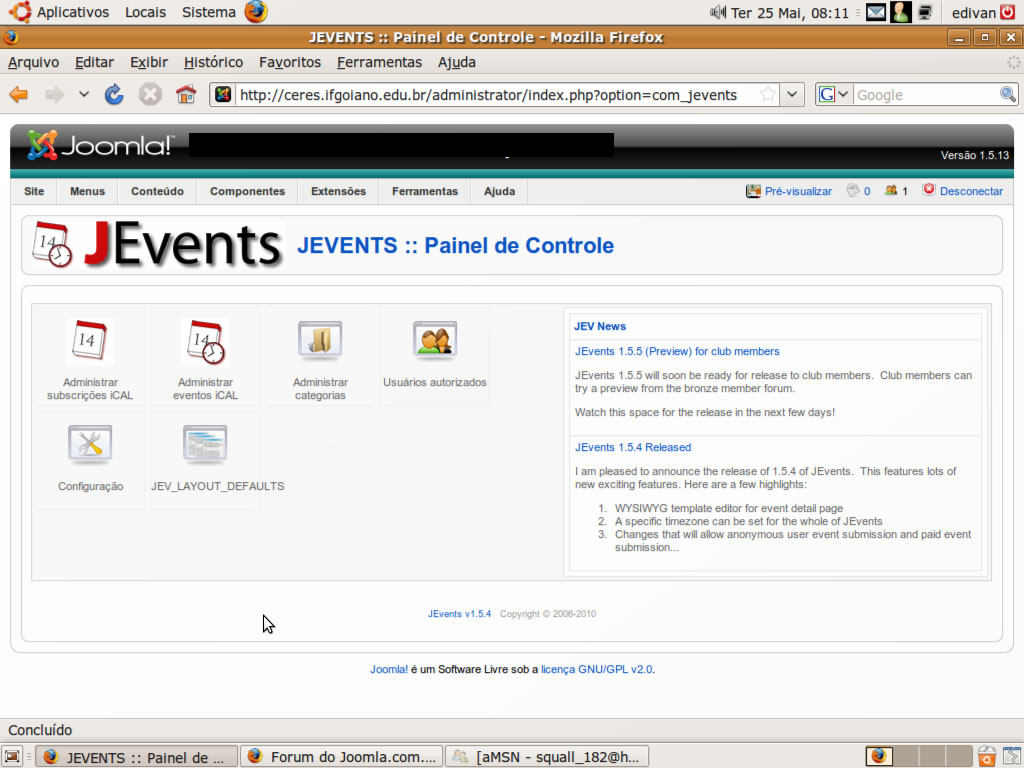Open the Firefox Favoritos menu
Screen dimensions: 1024x768
click(290, 62)
